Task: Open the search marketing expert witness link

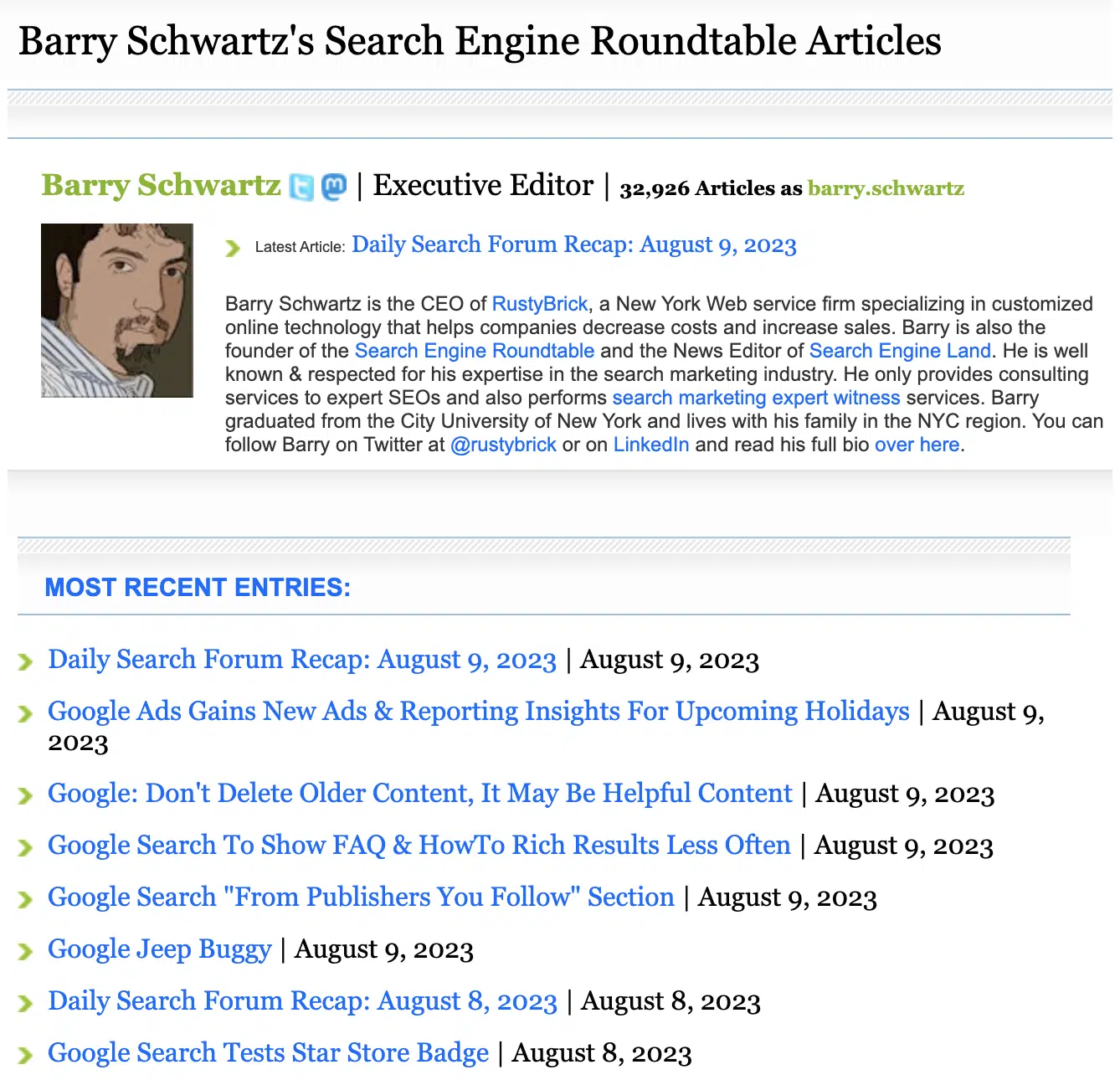Action: click(x=756, y=398)
